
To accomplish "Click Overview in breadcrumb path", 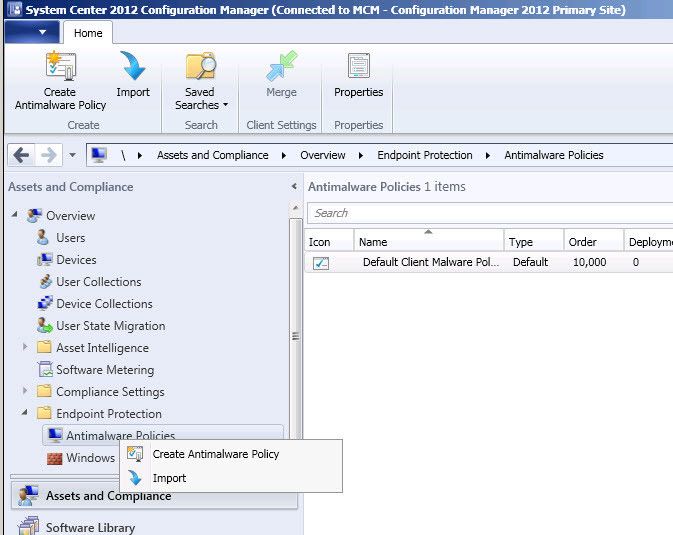I will (x=323, y=155).
